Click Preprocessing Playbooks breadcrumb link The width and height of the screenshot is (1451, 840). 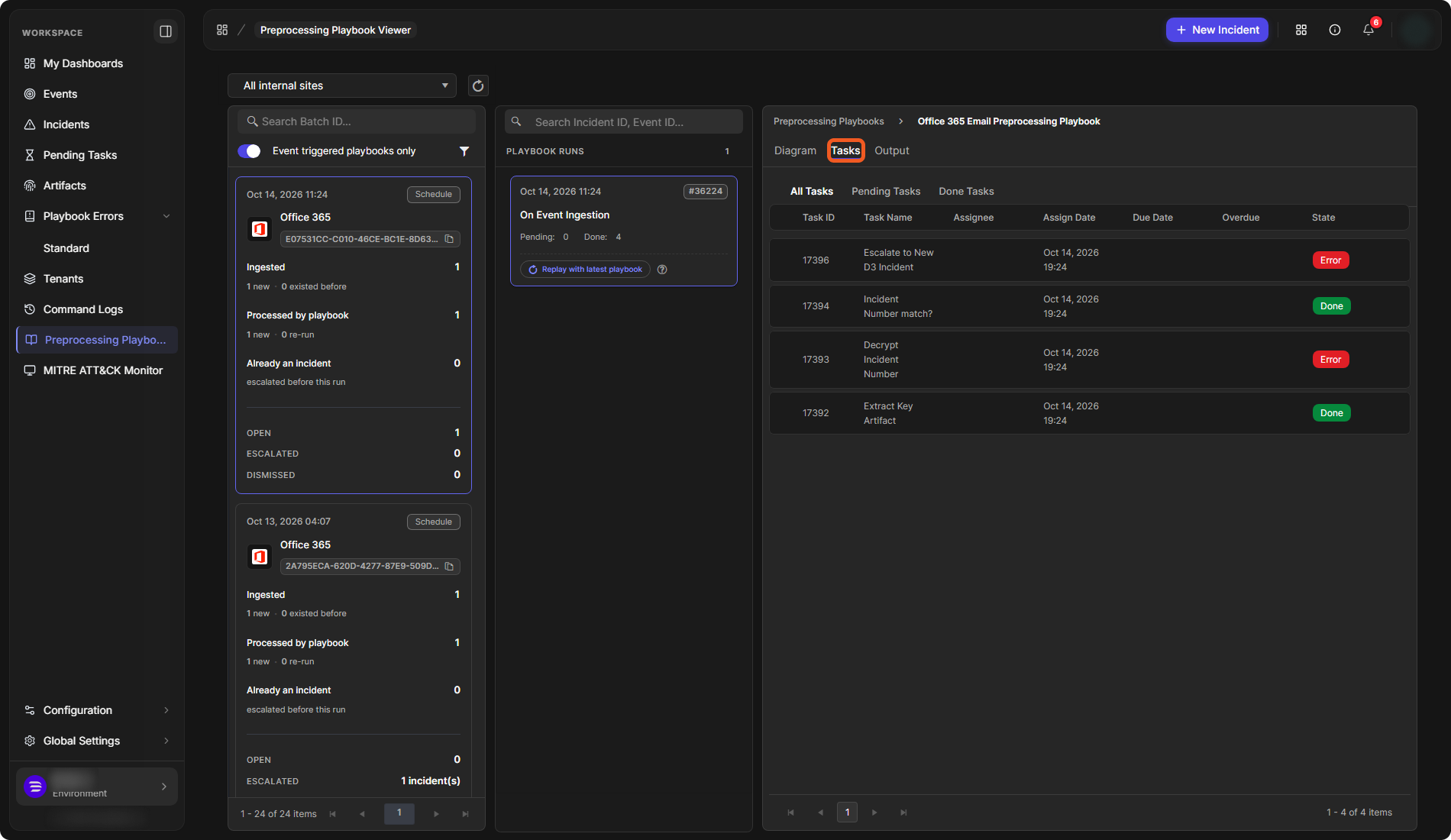[x=829, y=121]
